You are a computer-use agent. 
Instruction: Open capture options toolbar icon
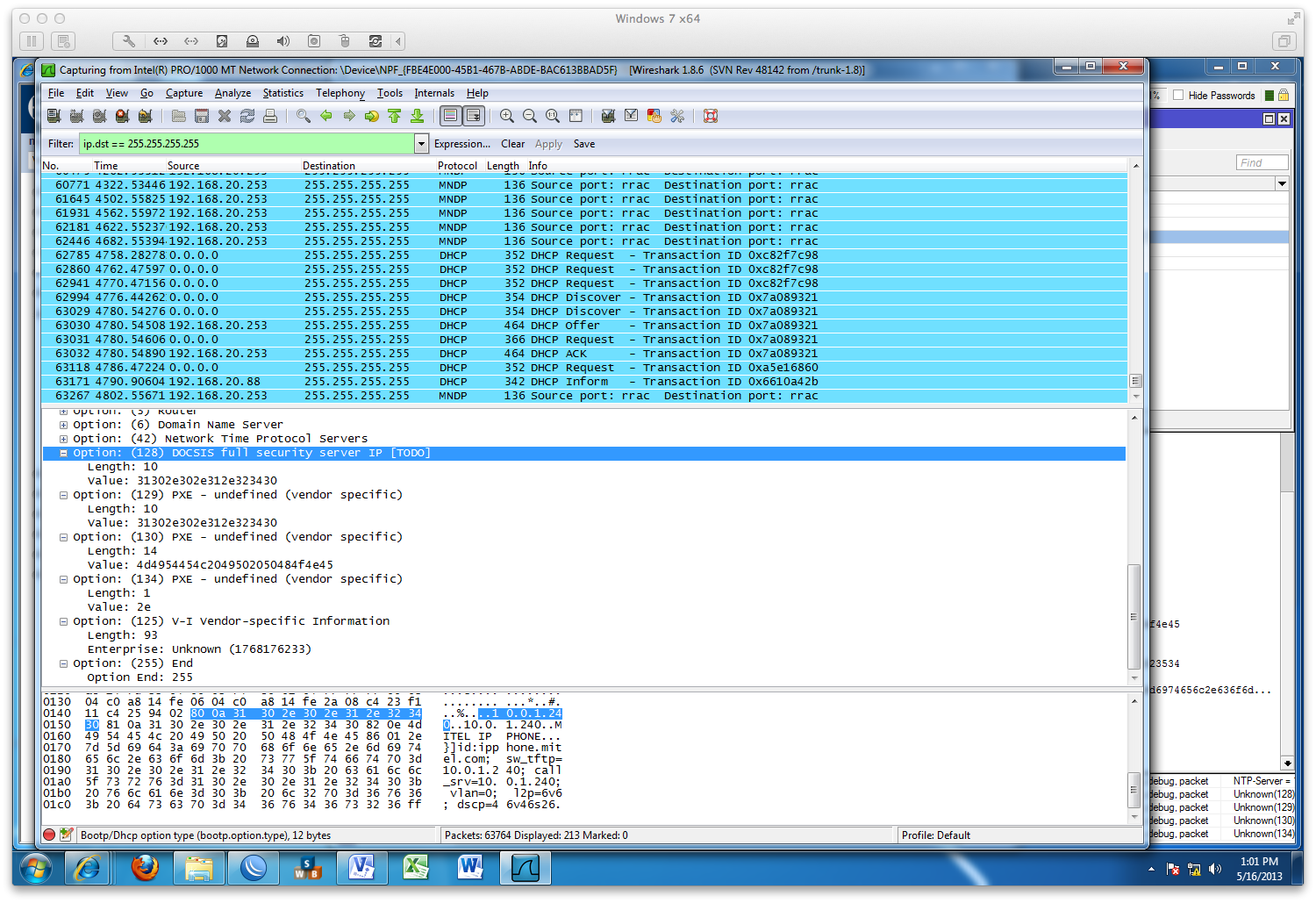pyautogui.click(x=76, y=116)
